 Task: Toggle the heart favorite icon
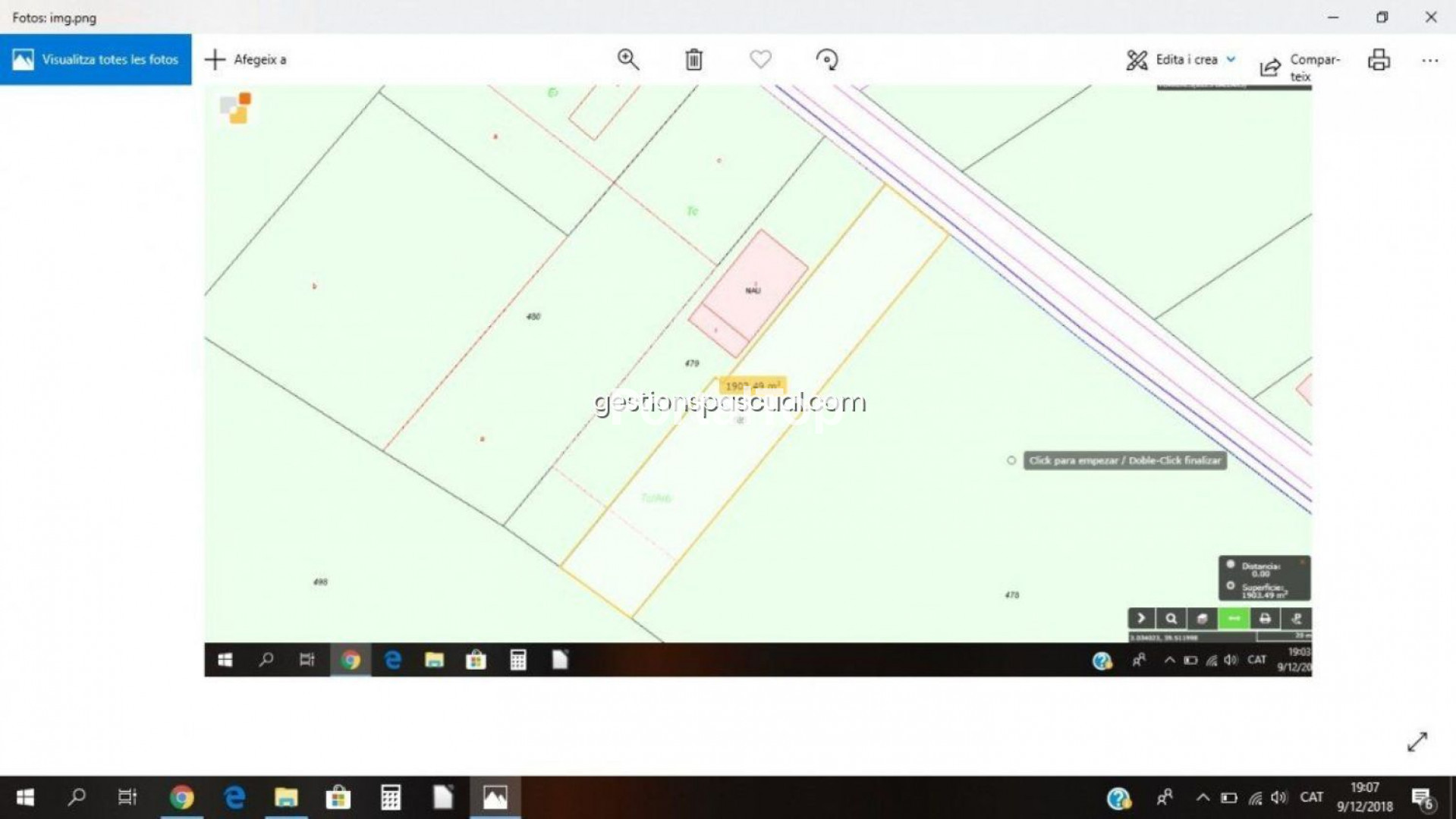[760, 59]
